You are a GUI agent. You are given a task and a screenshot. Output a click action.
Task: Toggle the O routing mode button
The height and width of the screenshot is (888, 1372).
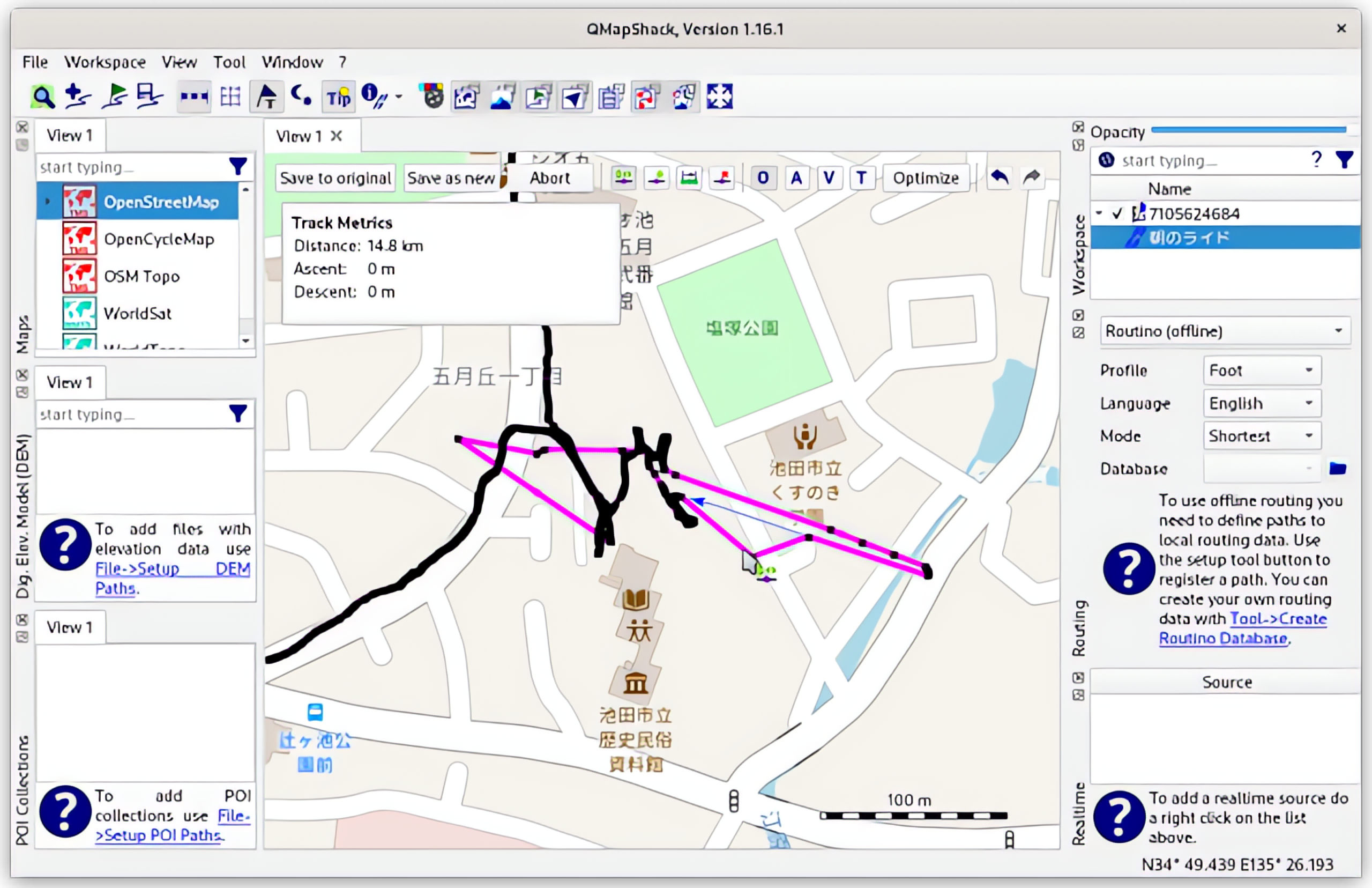point(763,177)
